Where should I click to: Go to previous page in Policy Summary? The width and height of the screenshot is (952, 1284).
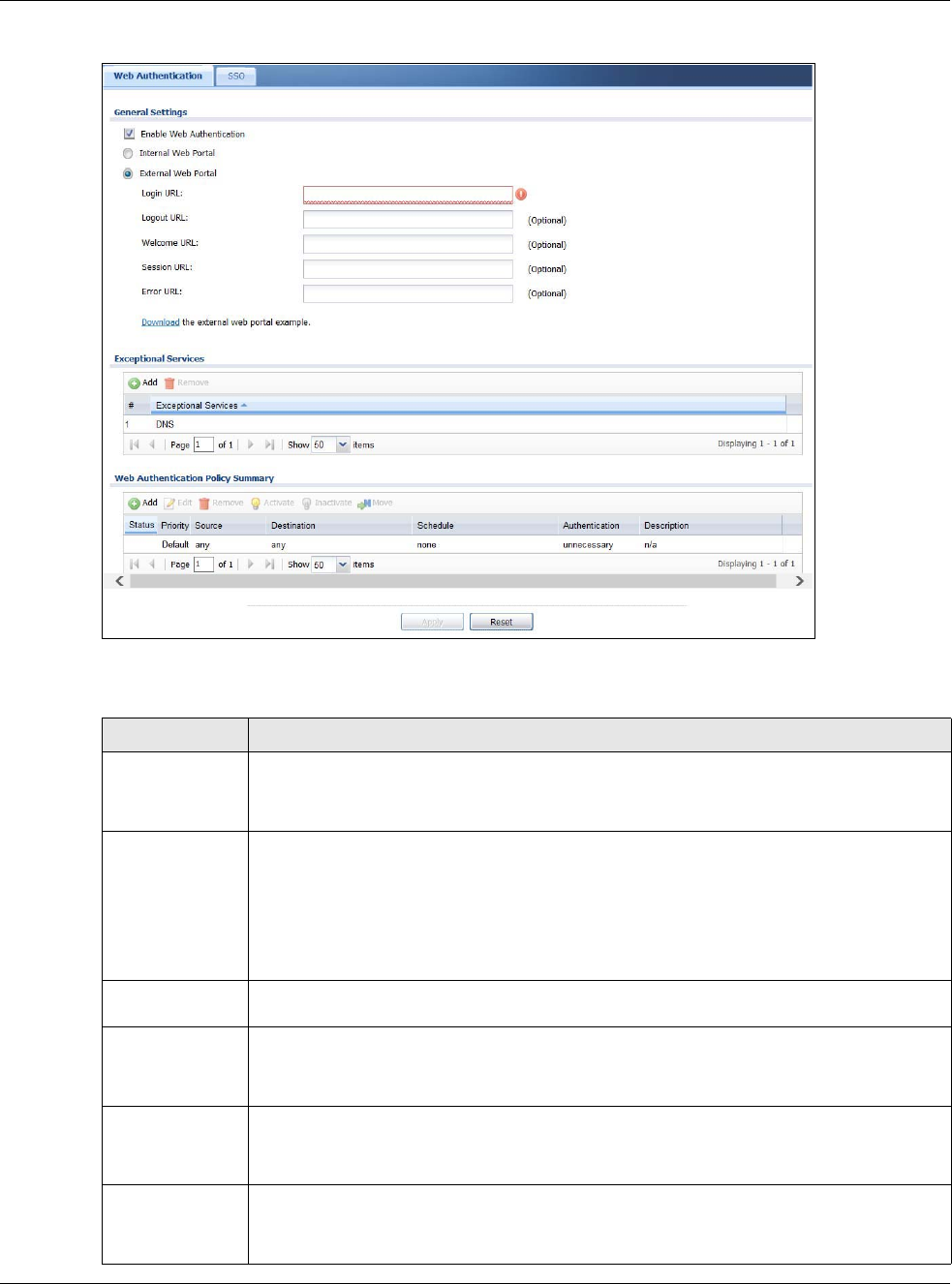(152, 565)
